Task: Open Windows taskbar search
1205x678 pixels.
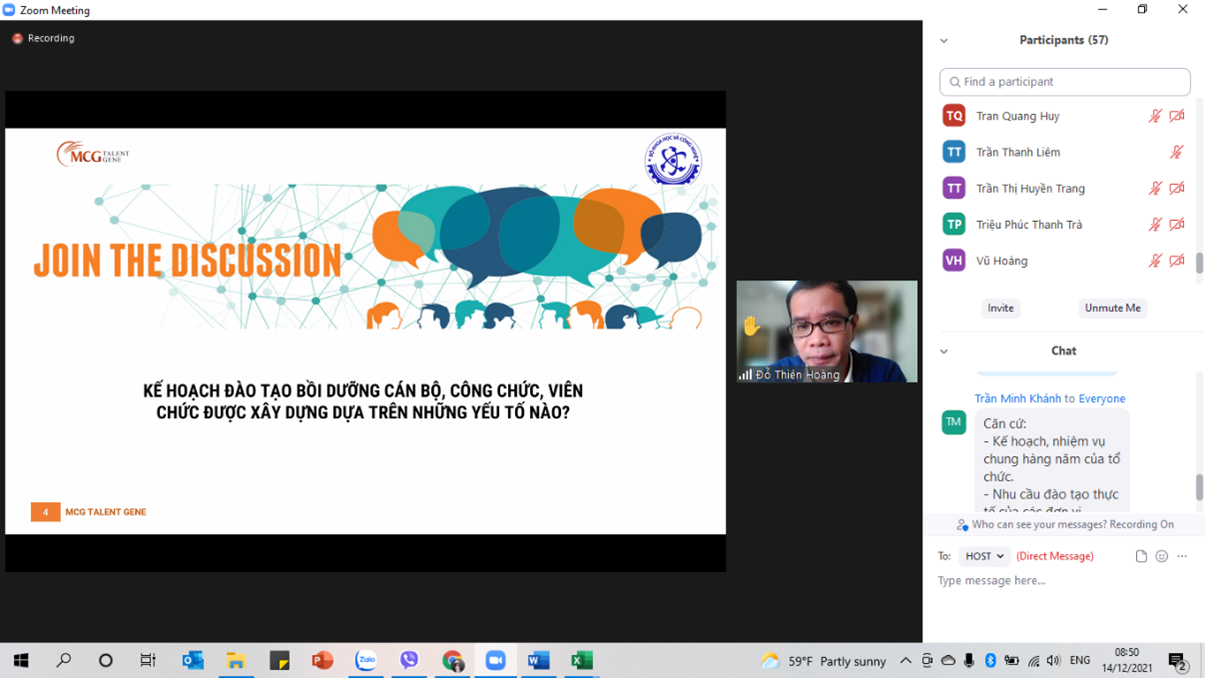Action: [64, 660]
